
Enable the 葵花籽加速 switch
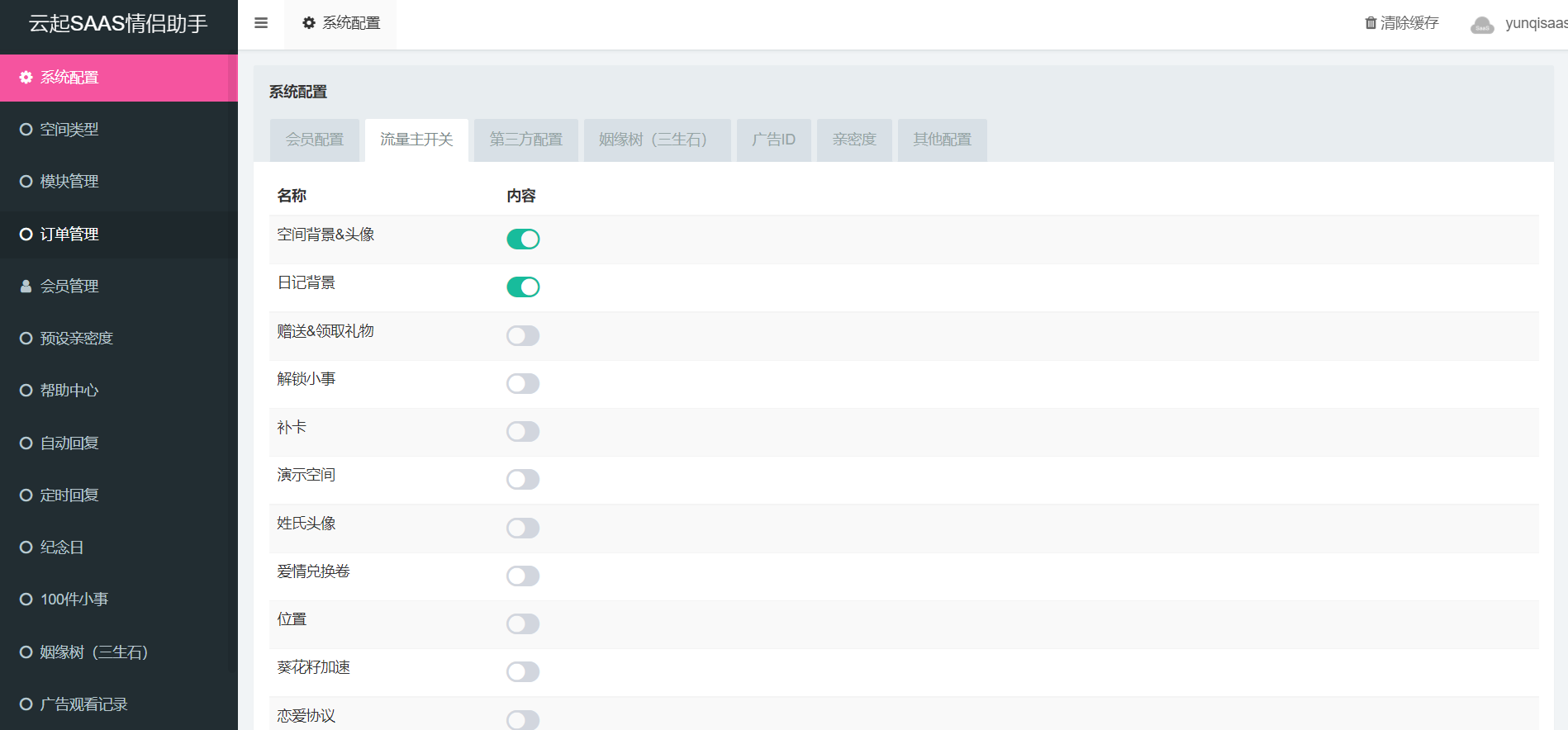point(523,671)
